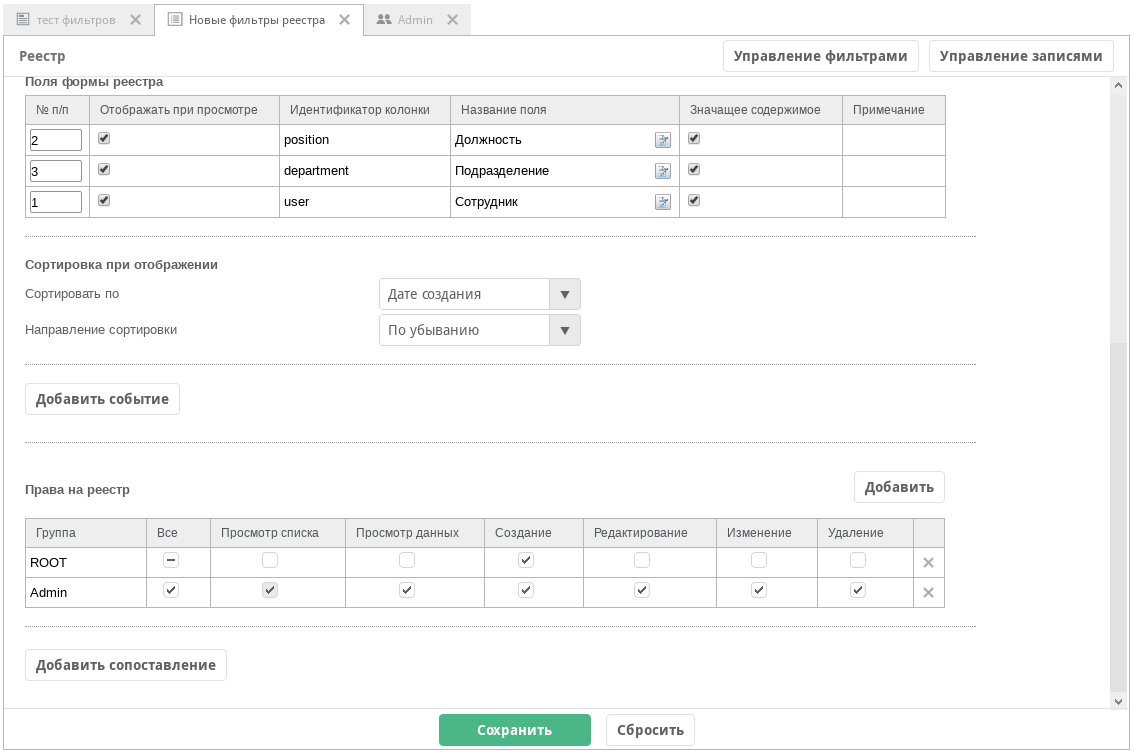This screenshot has height=754, width=1134.
Task: Uncheck Создание for ROOT group
Action: (526, 560)
